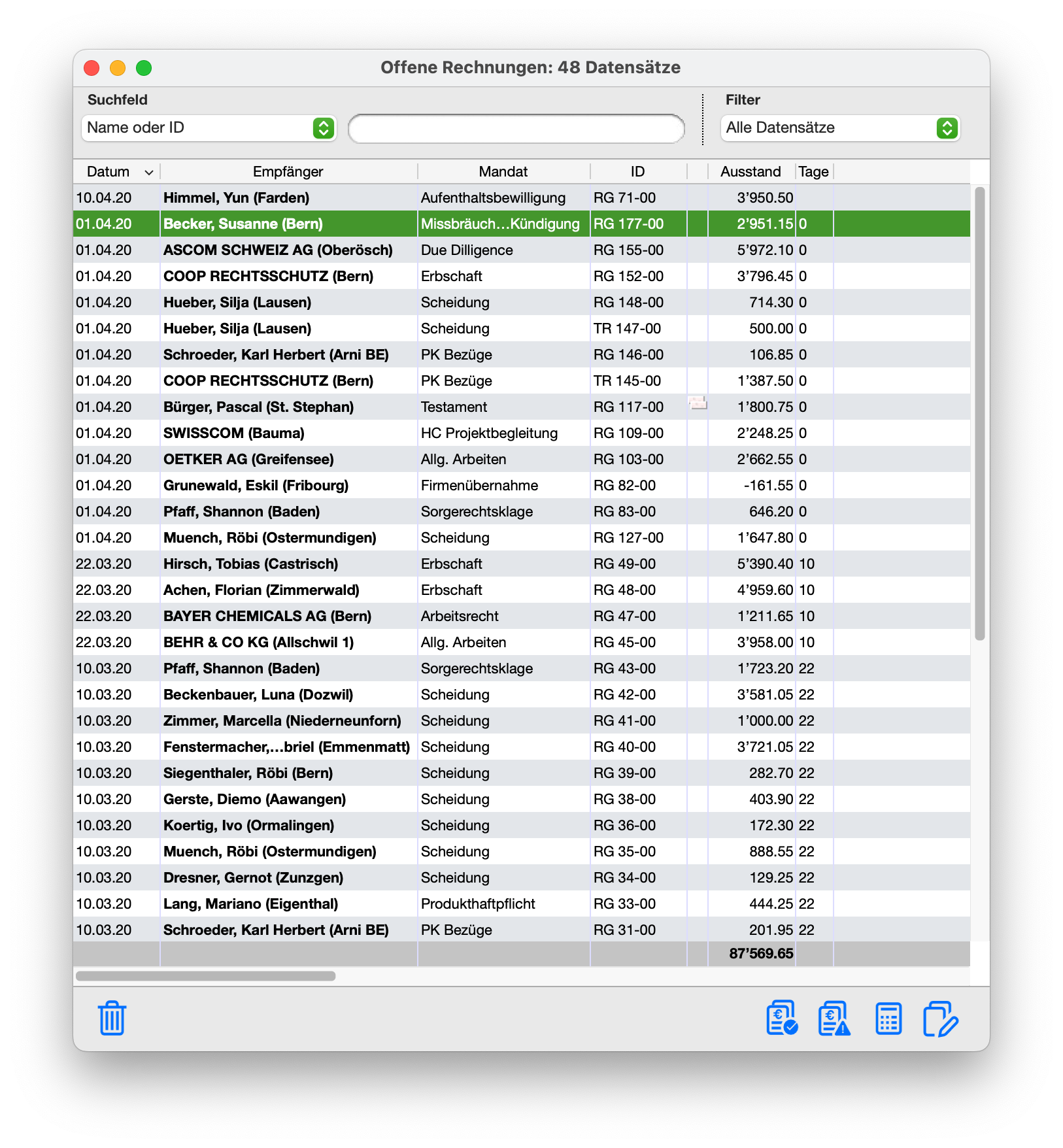Click the invoice with warning triangle icon

pyautogui.click(x=834, y=1018)
